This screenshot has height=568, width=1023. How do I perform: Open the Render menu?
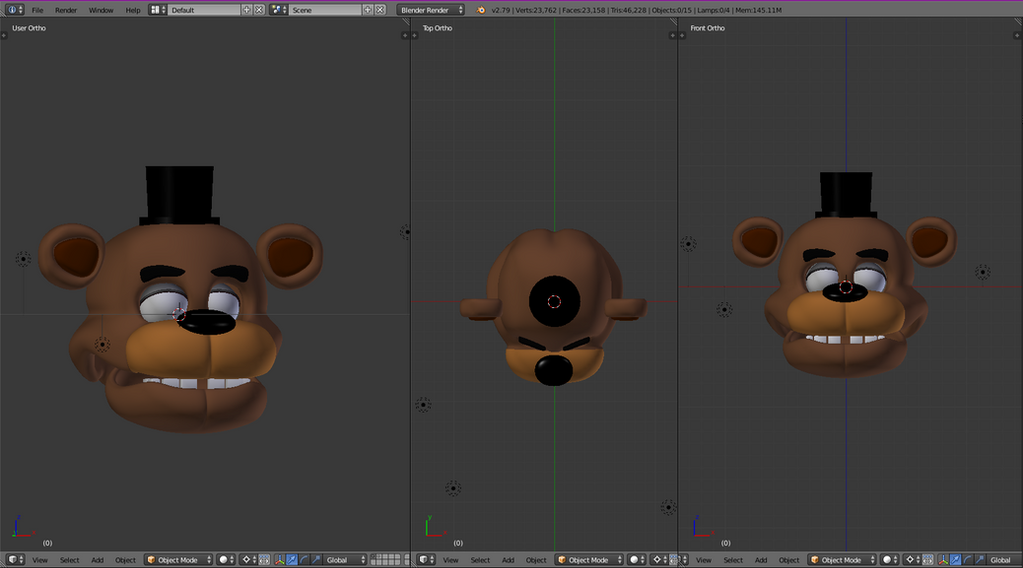coord(65,10)
